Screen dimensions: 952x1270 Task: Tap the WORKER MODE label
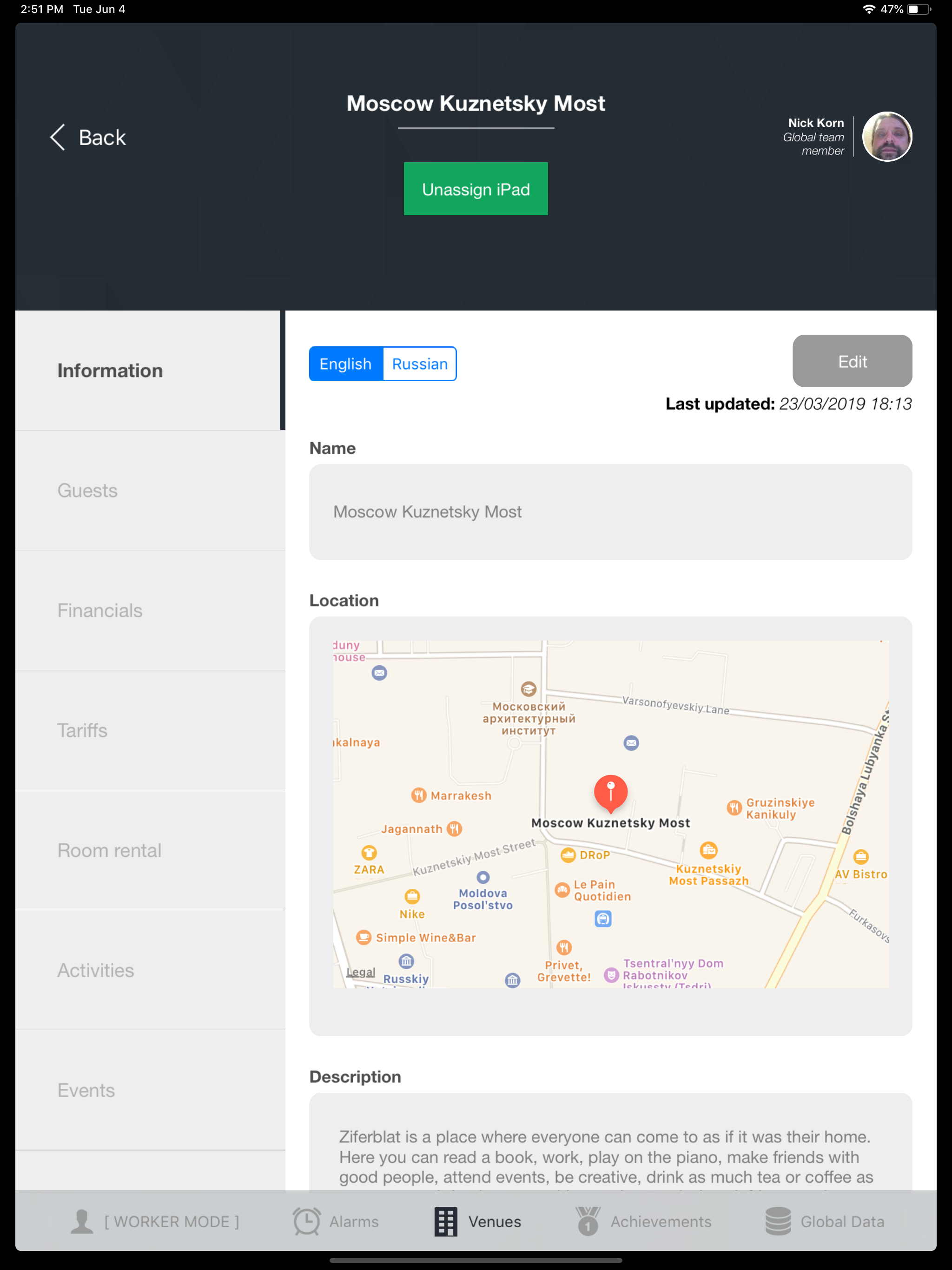click(x=171, y=1222)
